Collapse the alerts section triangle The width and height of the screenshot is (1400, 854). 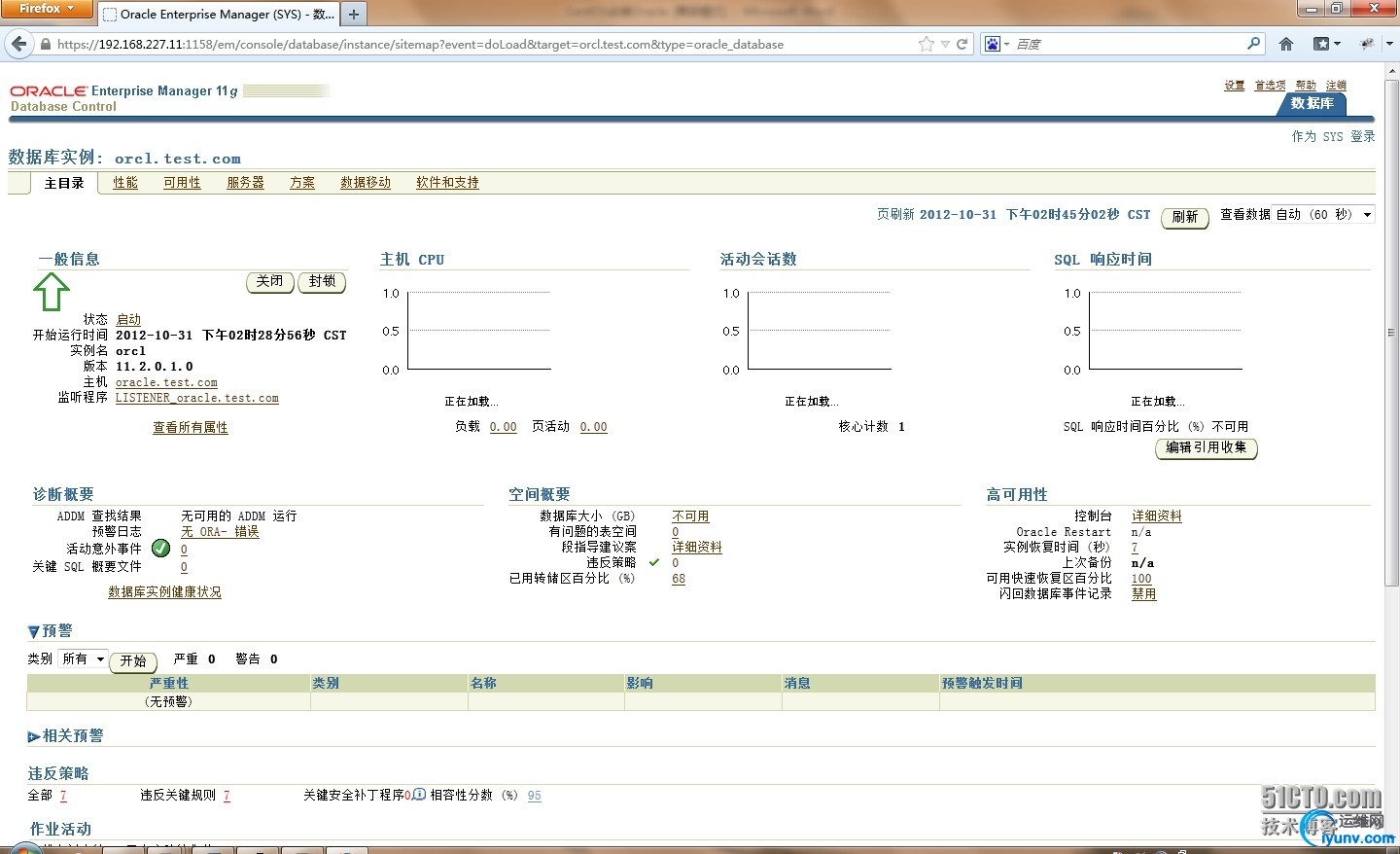pos(34,632)
